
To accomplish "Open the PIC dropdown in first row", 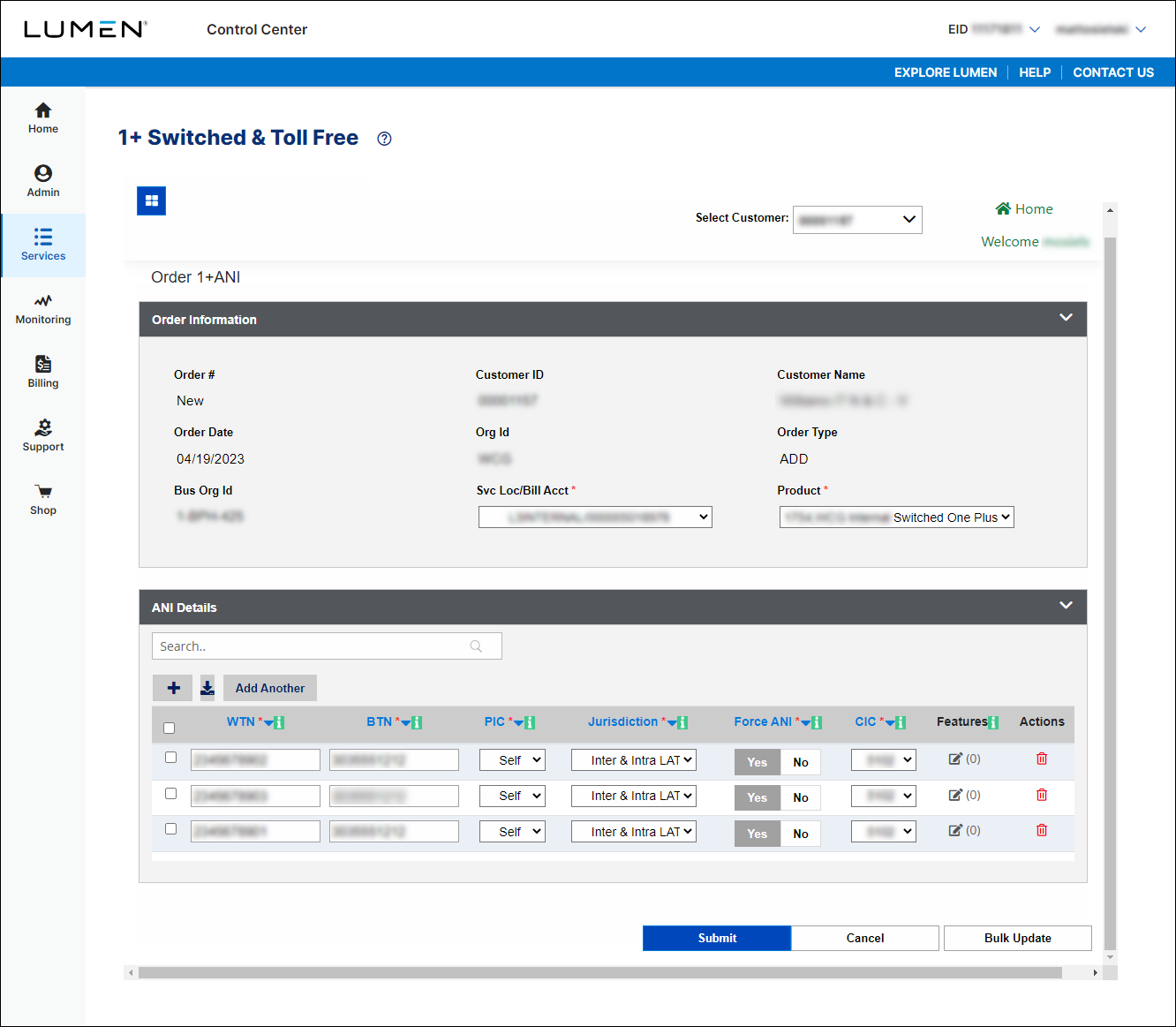I will 512,760.
